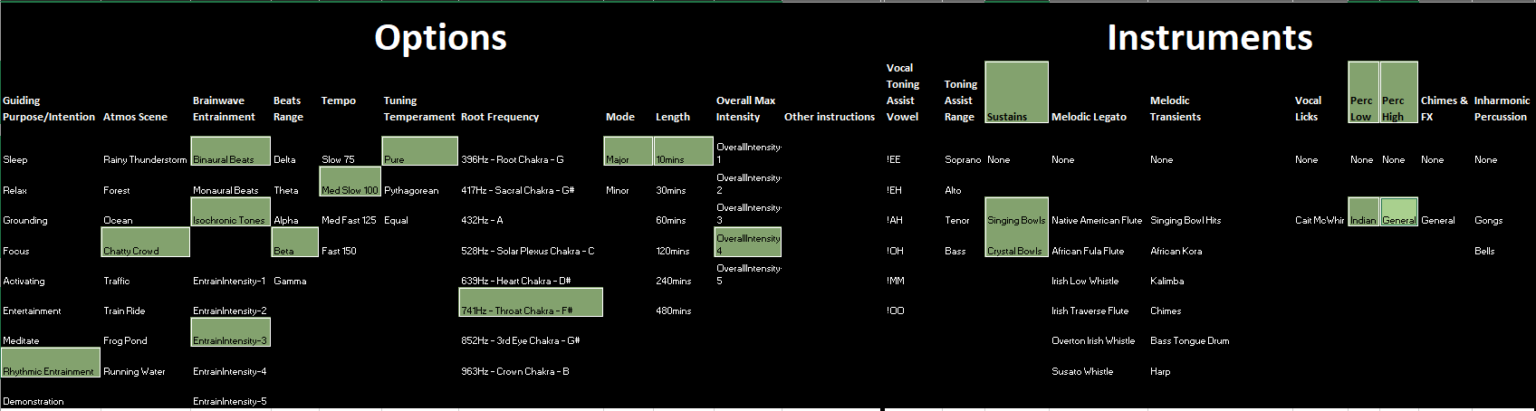The height and width of the screenshot is (411, 1536).
Task: Select Native American Flute instrument
Action: point(1094,220)
